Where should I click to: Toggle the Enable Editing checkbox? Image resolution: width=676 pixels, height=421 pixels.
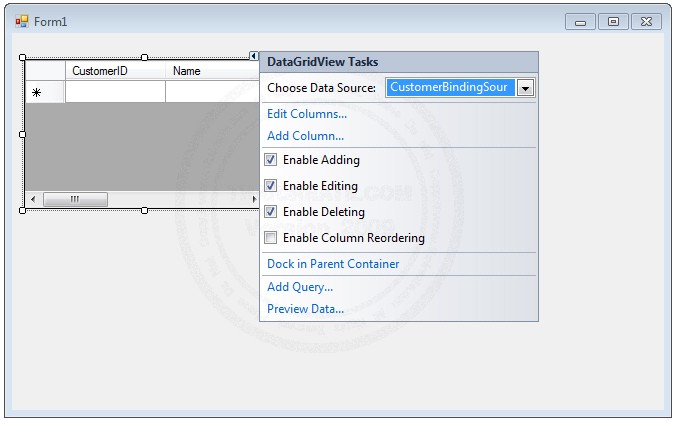pos(271,186)
